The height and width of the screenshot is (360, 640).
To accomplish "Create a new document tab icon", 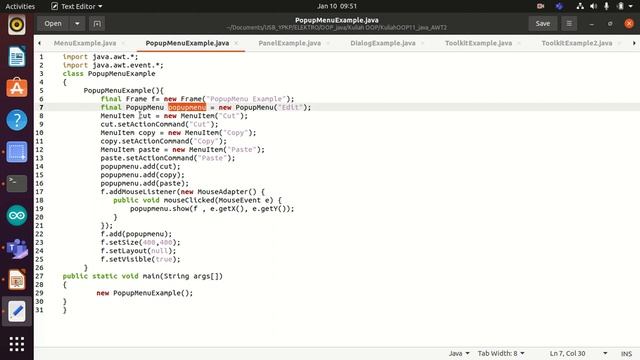I will pos(97,24).
